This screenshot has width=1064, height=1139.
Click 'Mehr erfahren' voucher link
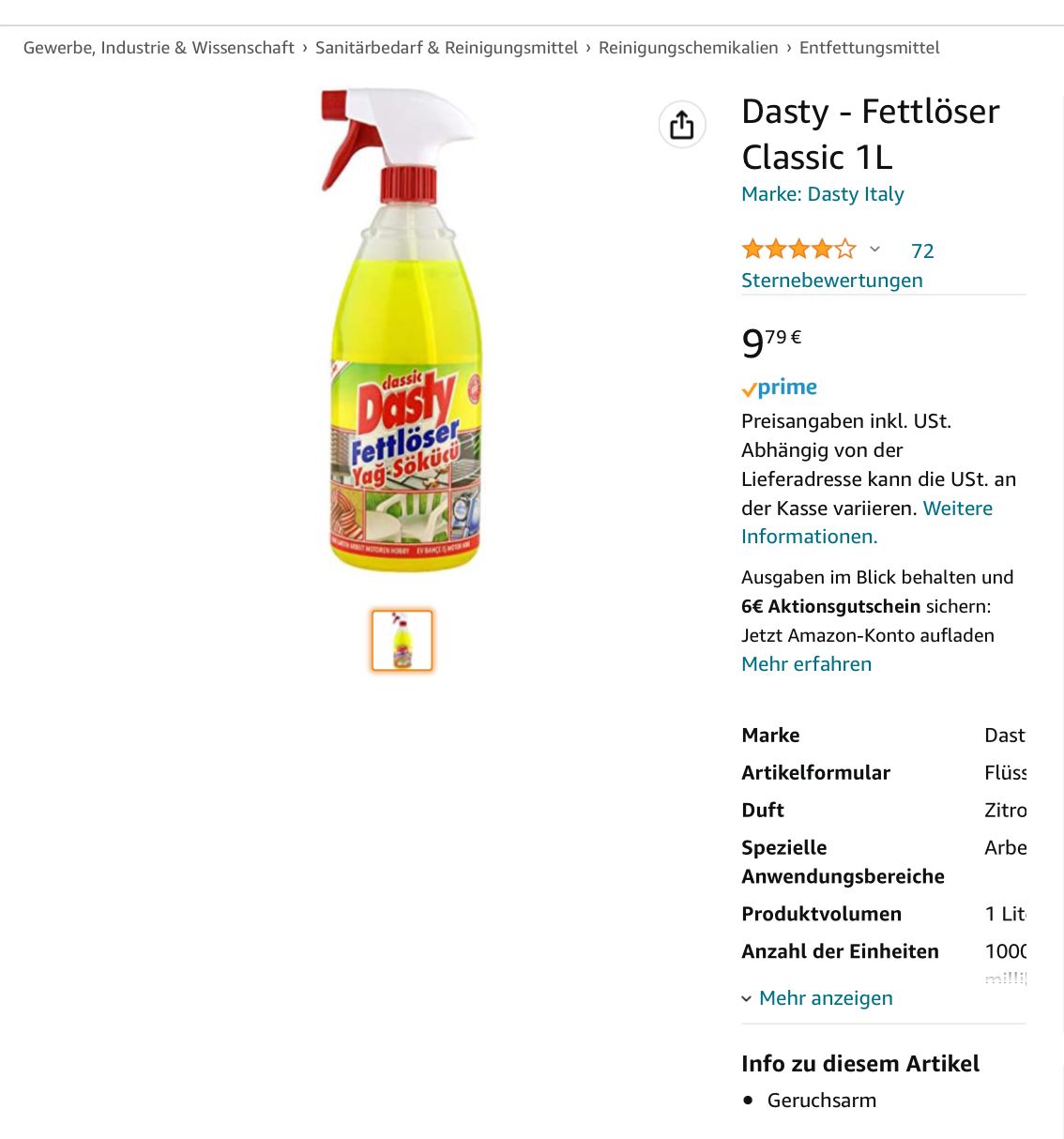coord(806,664)
